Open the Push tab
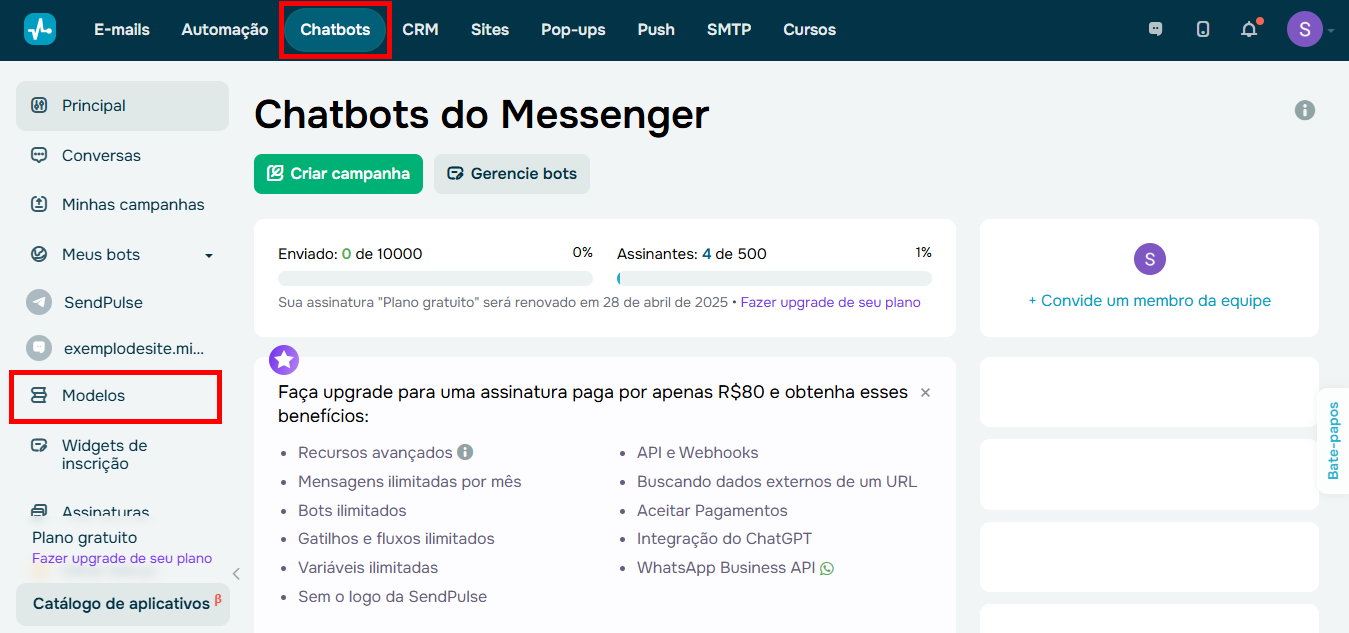Image resolution: width=1349 pixels, height=633 pixels. pos(656,30)
